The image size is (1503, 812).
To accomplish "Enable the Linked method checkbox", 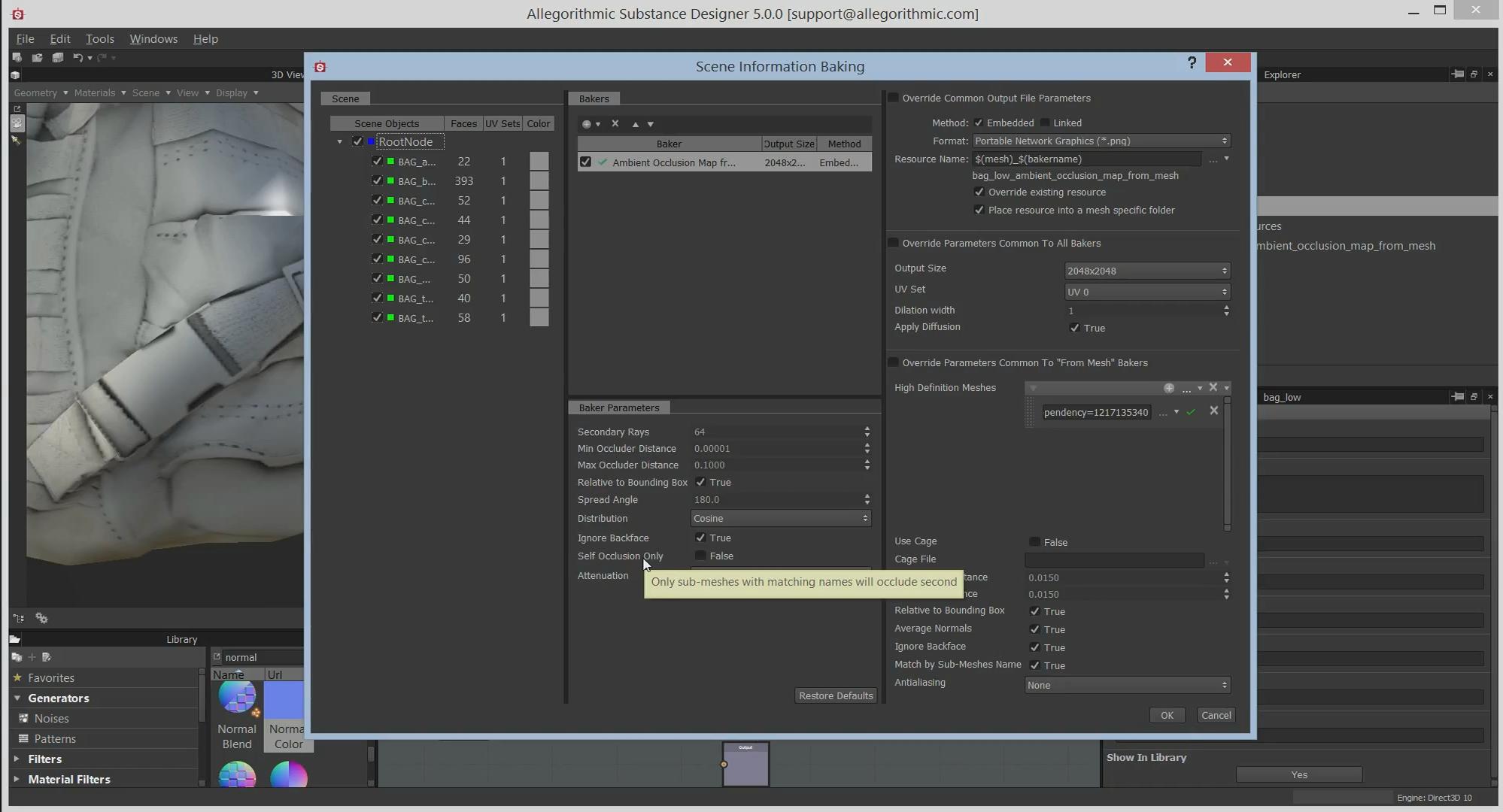I will coord(1045,123).
